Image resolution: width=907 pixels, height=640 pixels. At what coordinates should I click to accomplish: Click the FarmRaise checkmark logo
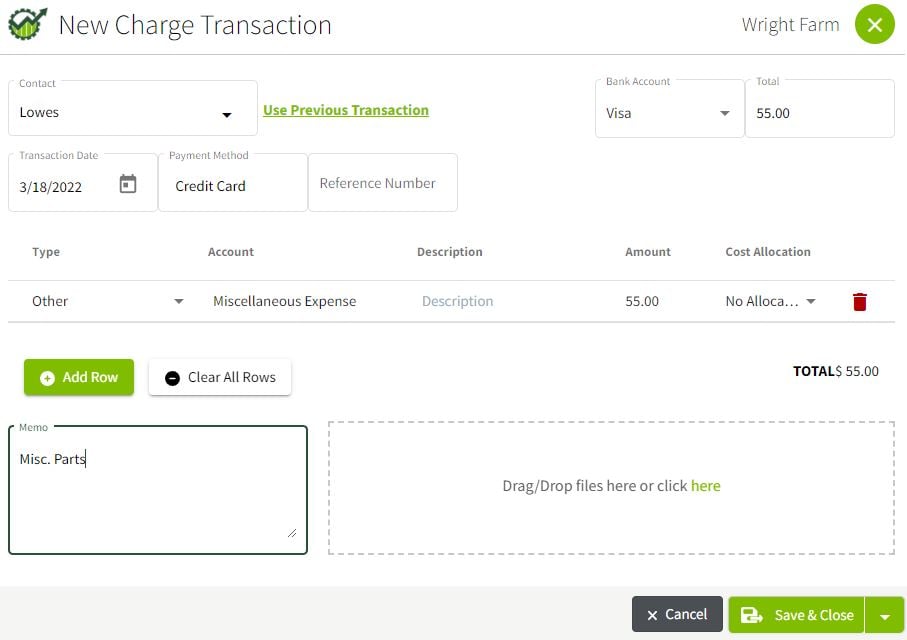(x=26, y=23)
